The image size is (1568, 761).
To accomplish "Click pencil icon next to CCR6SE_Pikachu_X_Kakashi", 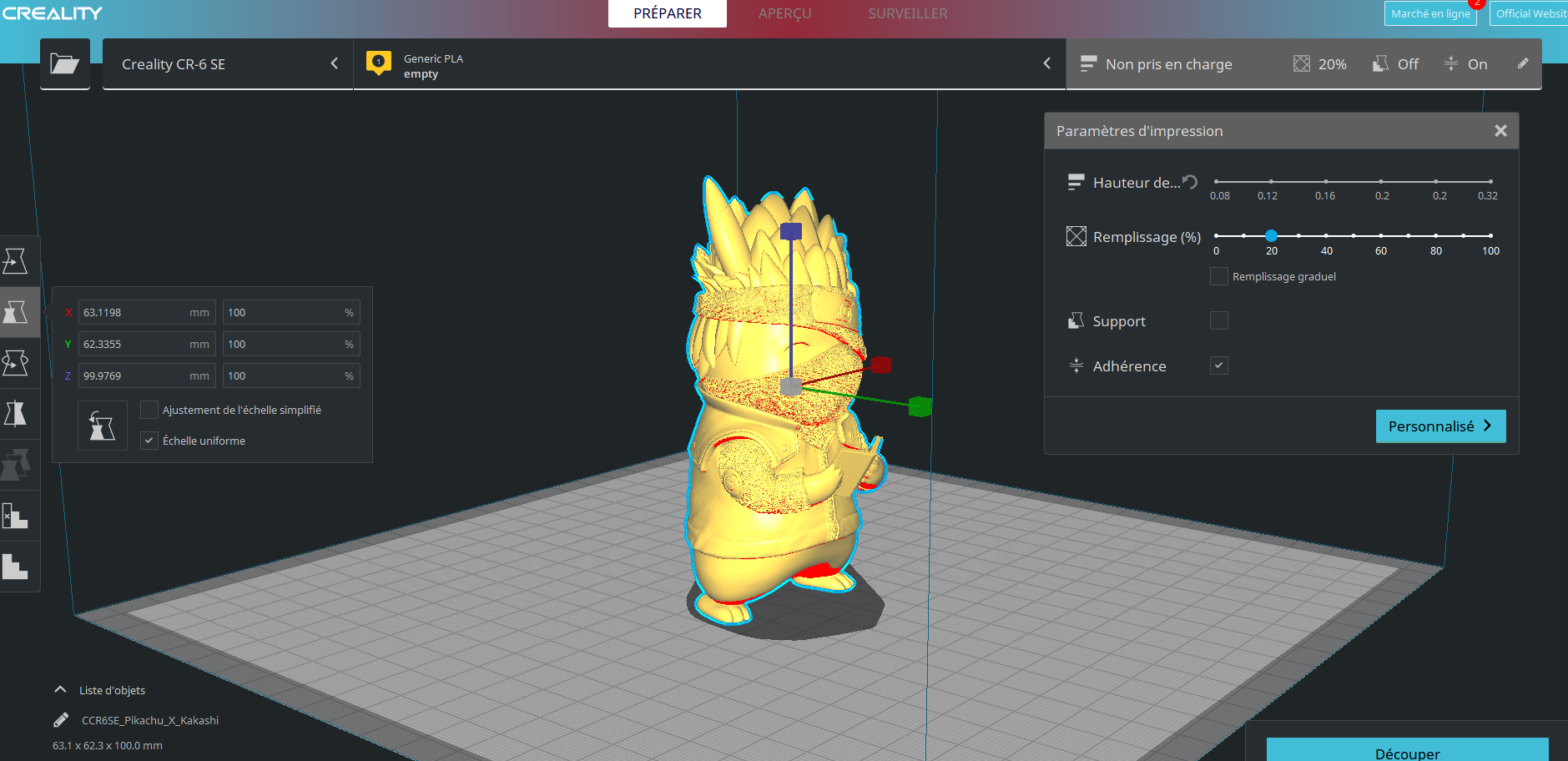I will 61,720.
